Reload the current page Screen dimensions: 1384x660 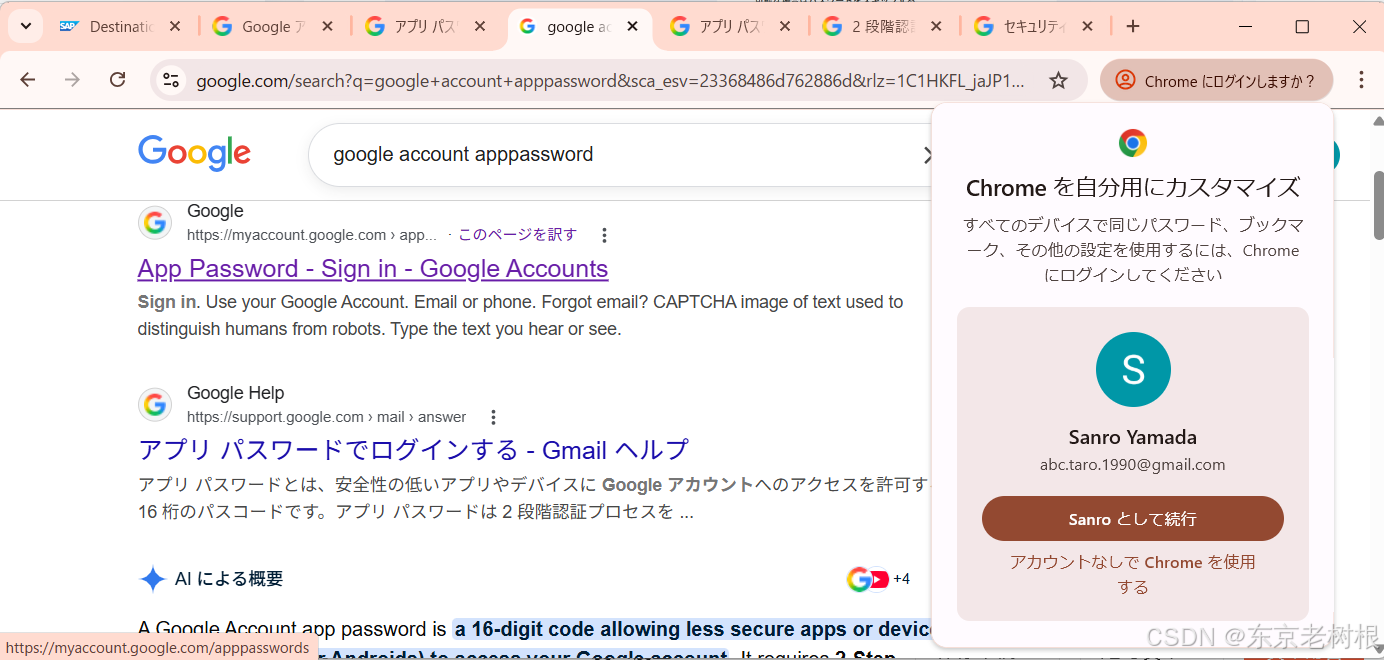point(117,80)
